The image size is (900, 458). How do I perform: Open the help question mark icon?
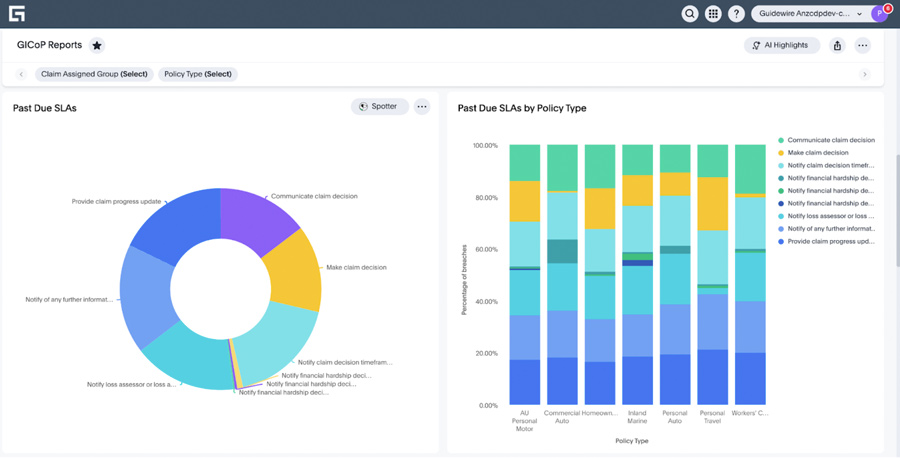coord(736,14)
